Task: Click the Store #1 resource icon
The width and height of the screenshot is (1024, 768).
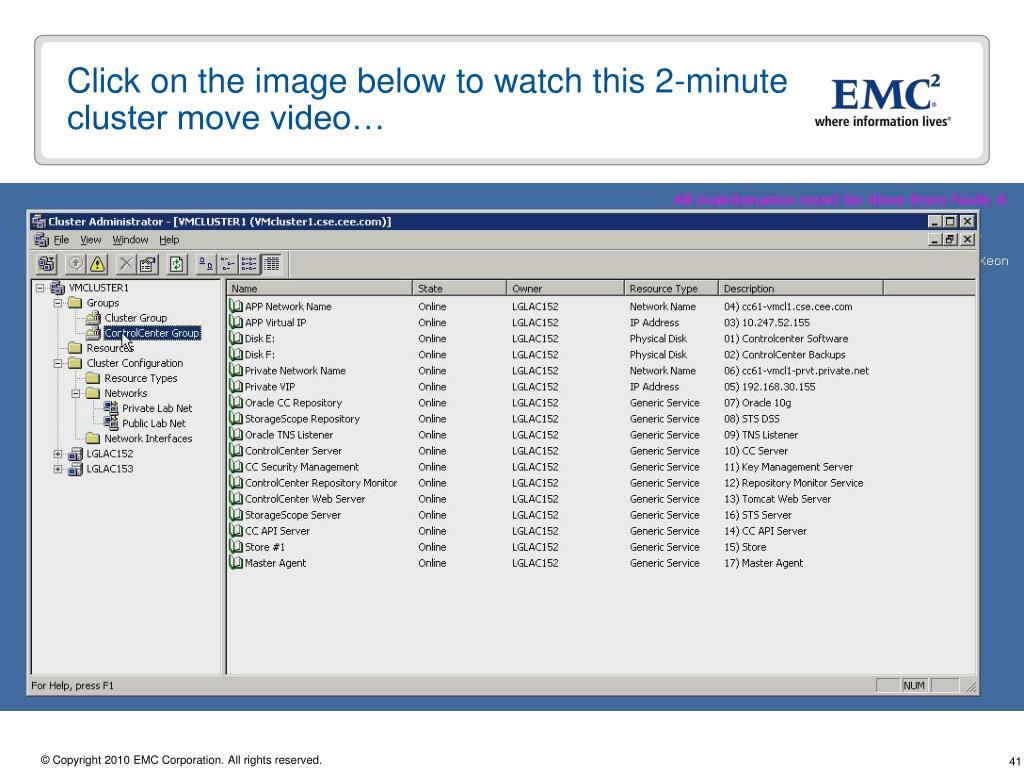Action: point(236,547)
